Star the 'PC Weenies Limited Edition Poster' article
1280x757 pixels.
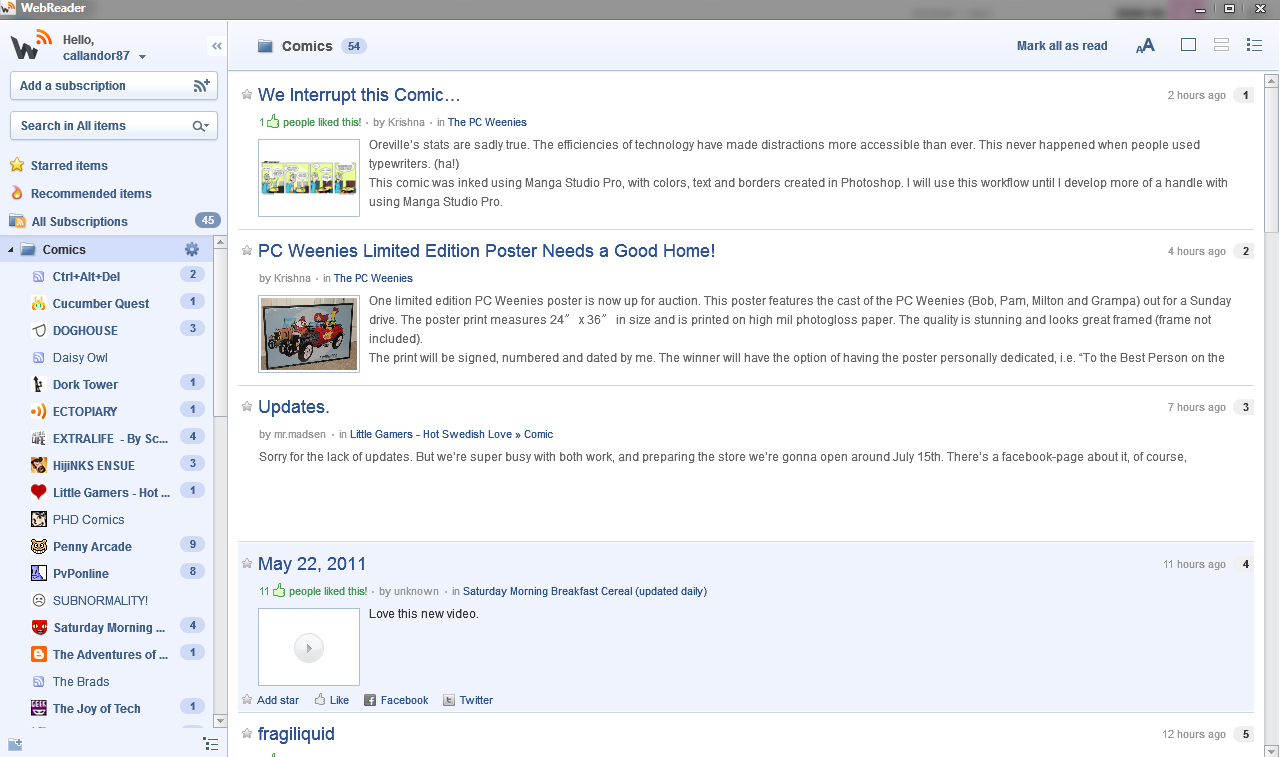247,250
